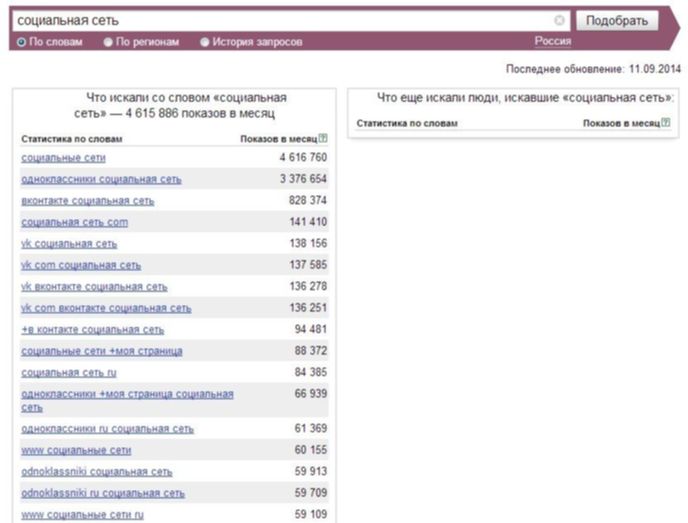This screenshot has height=523, width=688.
Task: Click the value '59 709'
Action: (x=311, y=493)
